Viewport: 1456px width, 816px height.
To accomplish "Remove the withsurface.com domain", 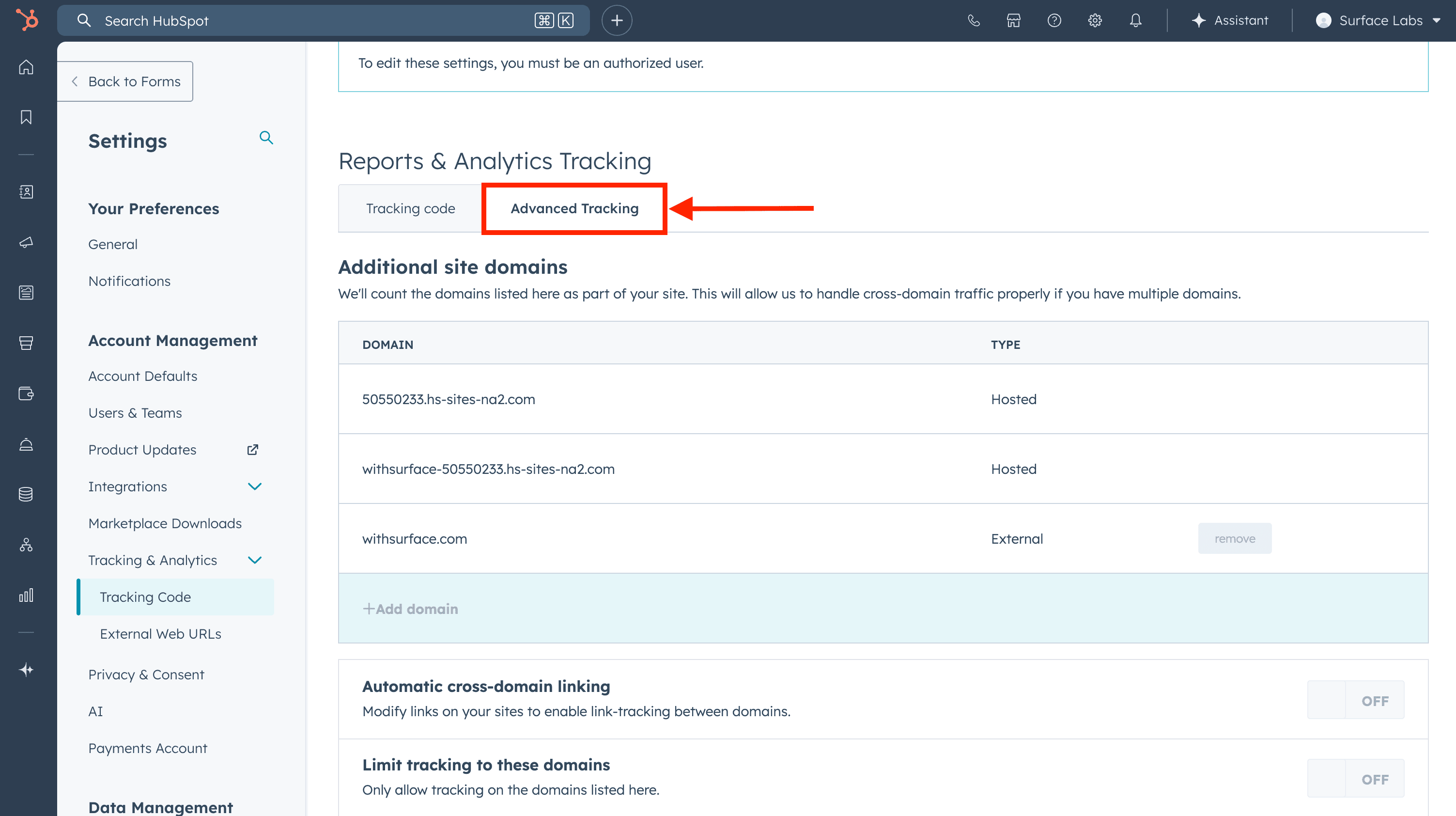I will (1235, 538).
